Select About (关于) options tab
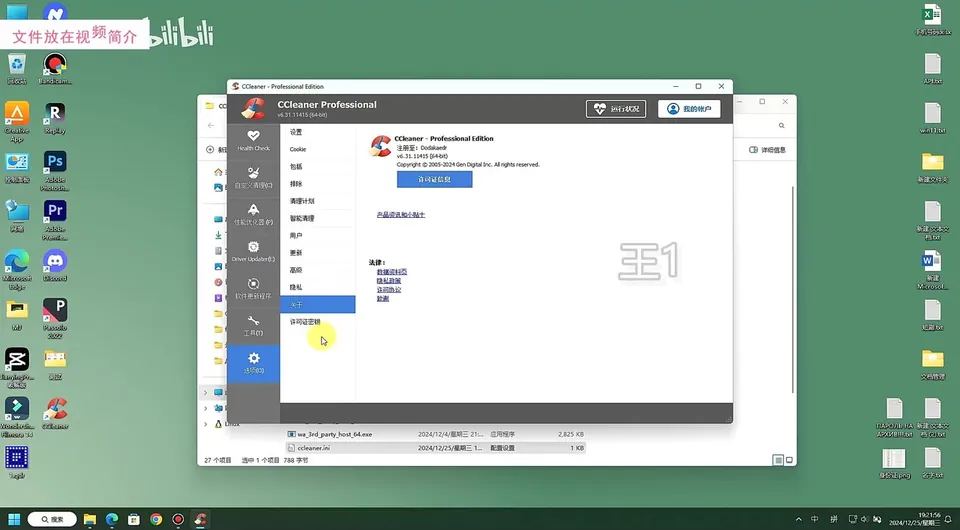 tap(318, 304)
